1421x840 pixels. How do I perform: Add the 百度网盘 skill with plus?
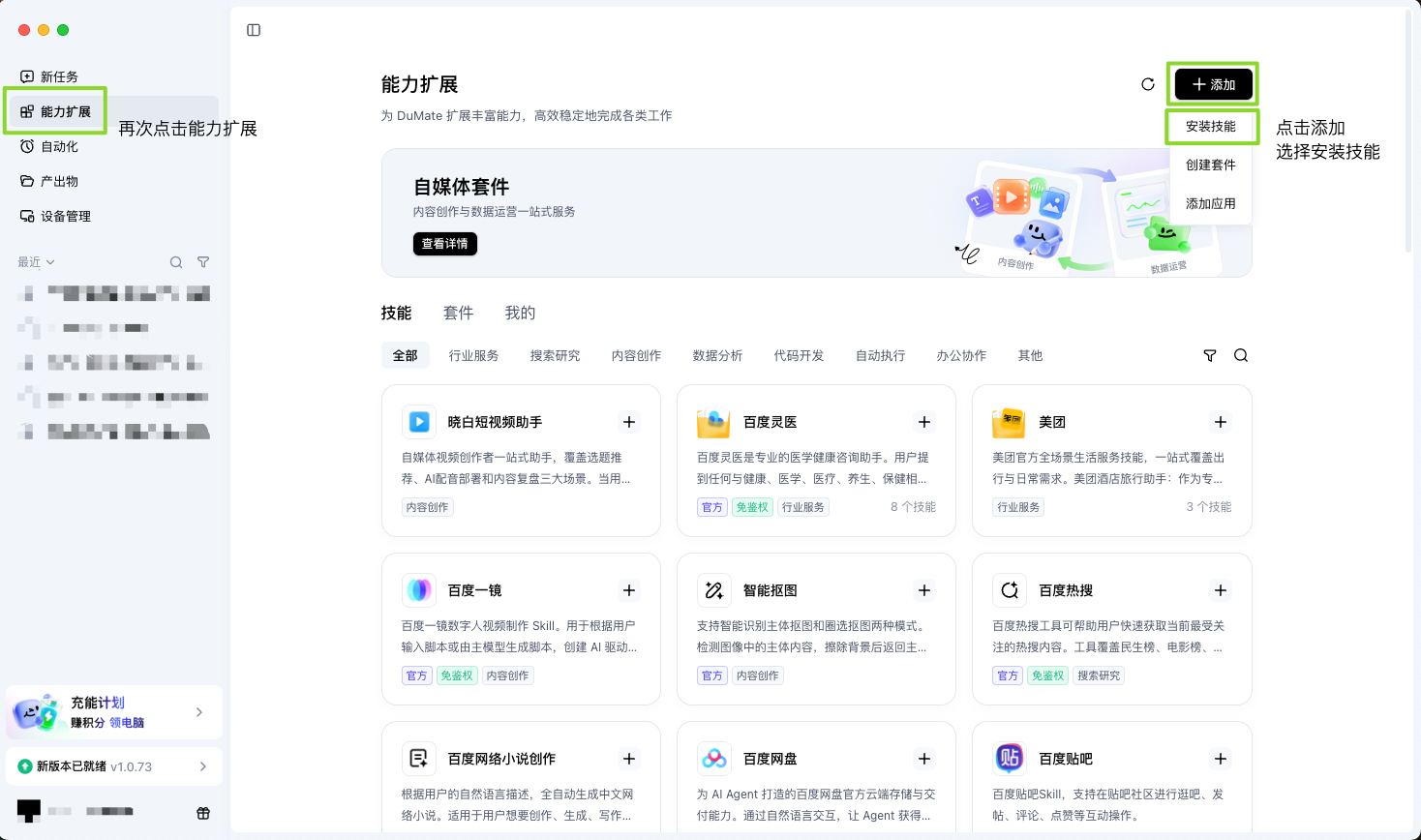[x=924, y=759]
